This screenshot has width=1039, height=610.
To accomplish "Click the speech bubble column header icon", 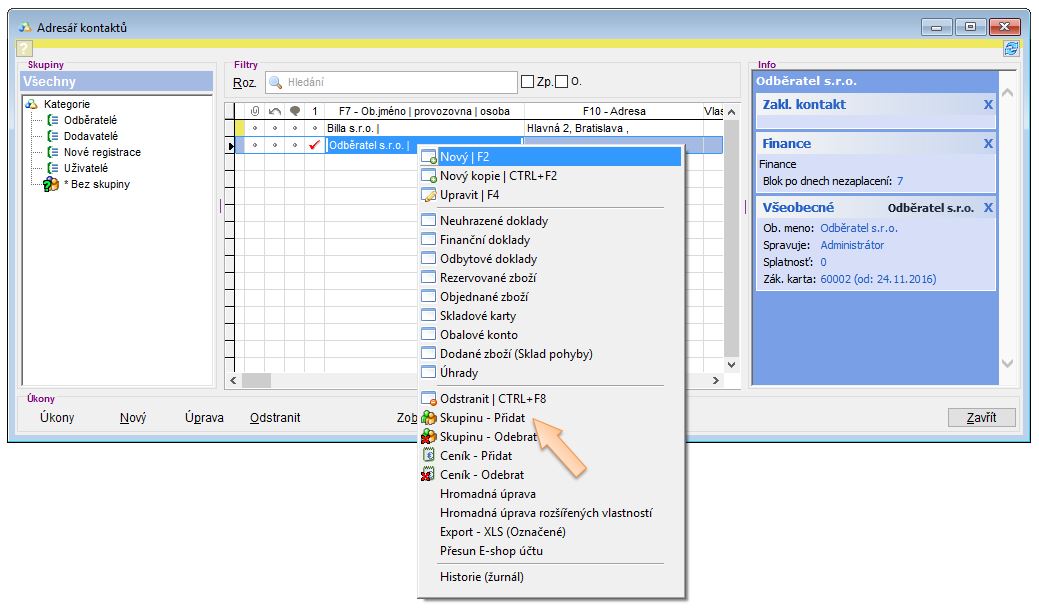I will [295, 111].
